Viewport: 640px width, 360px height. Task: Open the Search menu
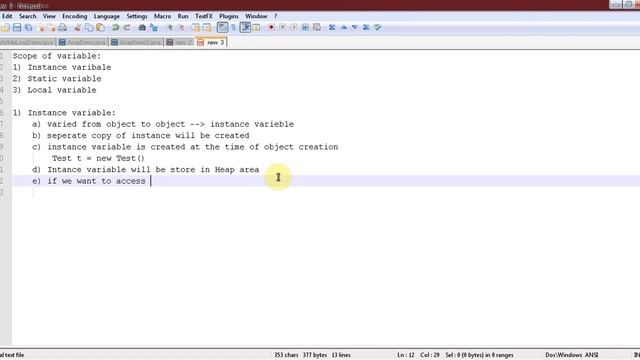(x=27, y=16)
